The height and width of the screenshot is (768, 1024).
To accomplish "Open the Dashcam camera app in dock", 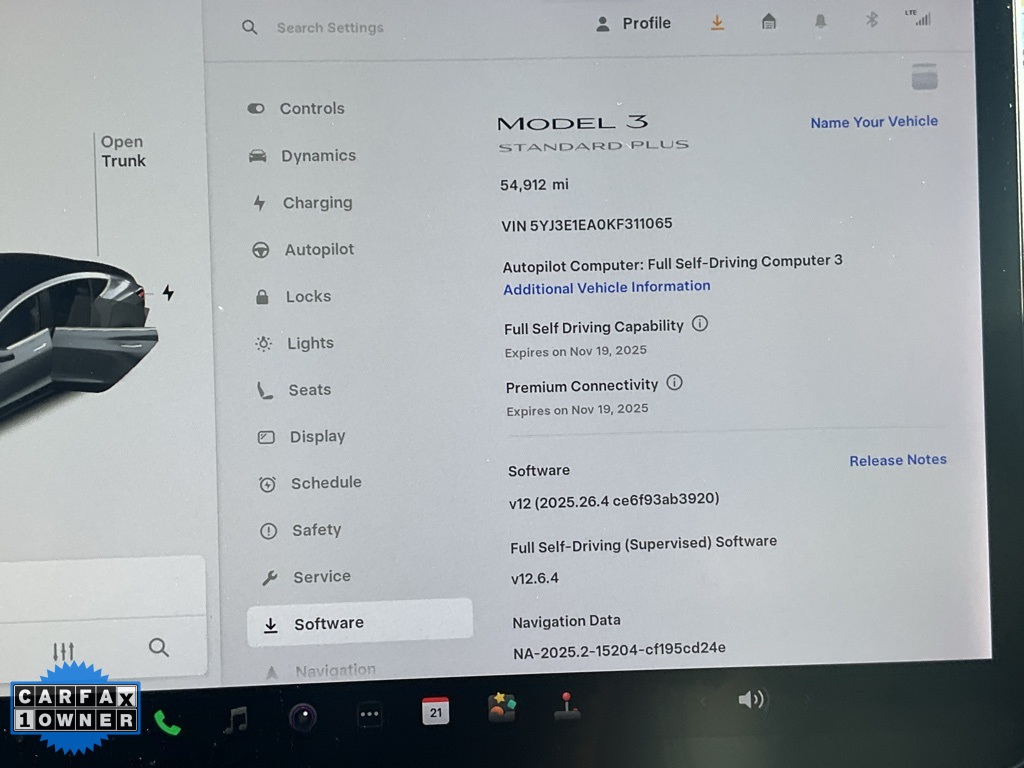I will [303, 718].
